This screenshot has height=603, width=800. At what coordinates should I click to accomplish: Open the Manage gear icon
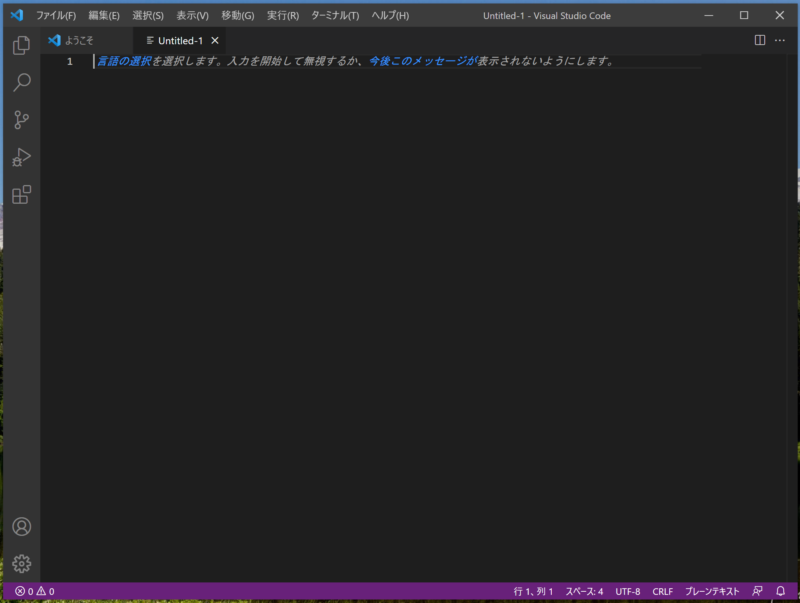pyautogui.click(x=21, y=564)
